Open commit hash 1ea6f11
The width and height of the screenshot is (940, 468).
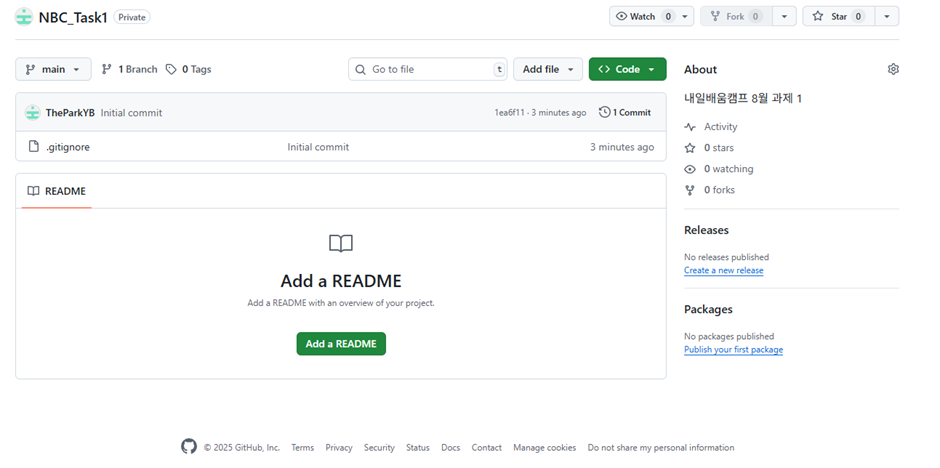[509, 113]
